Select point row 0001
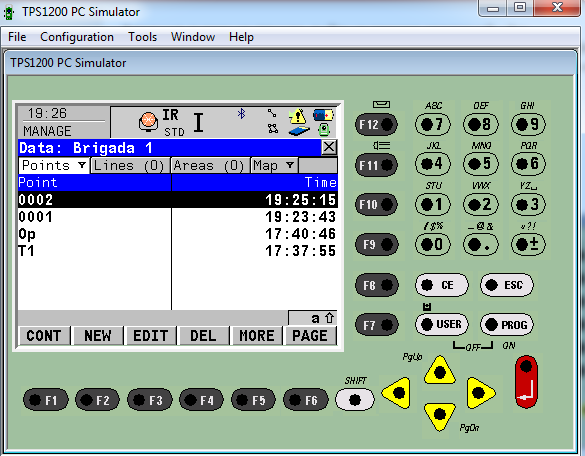Screen dimensions: 585x456 178,217
